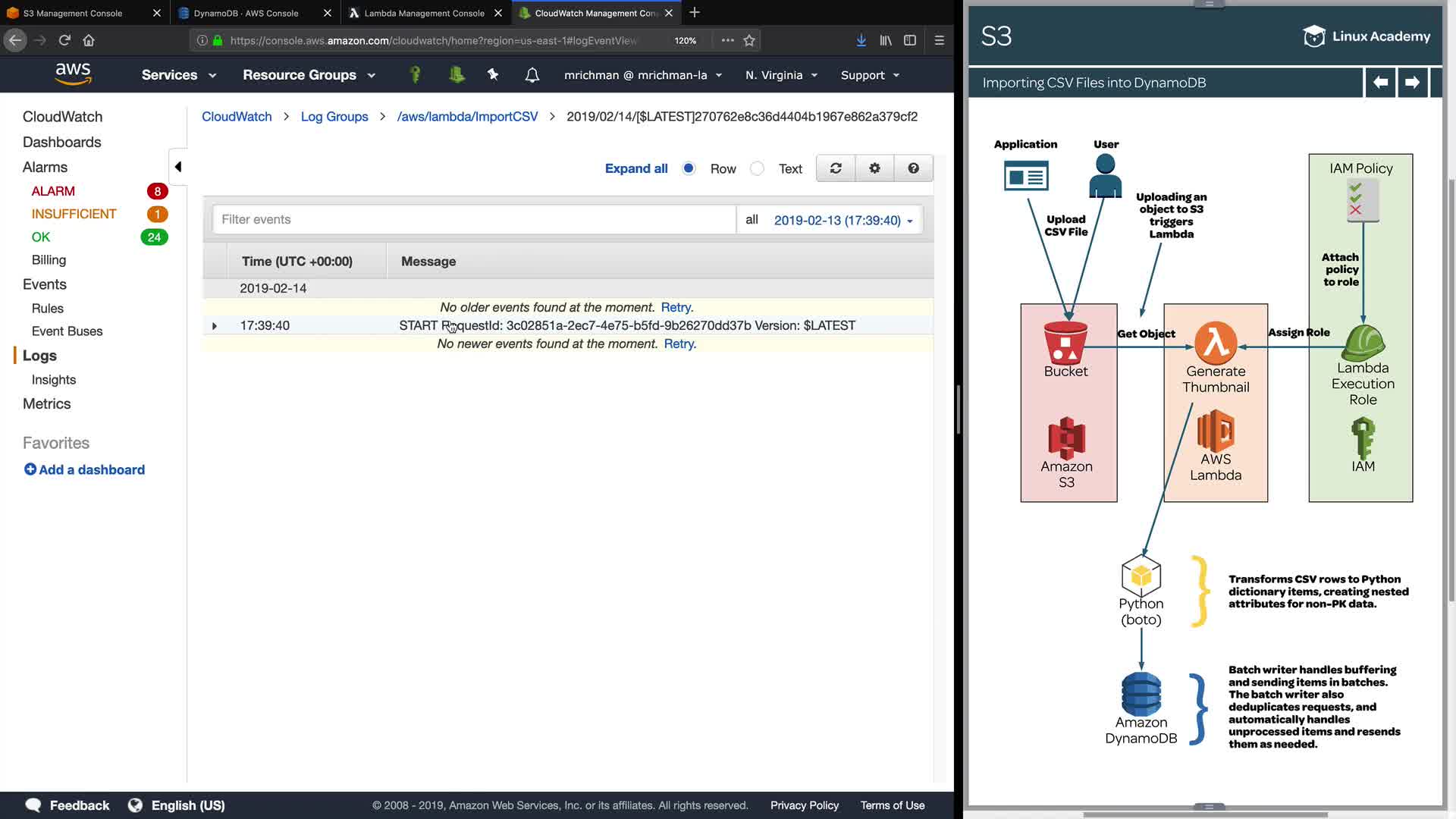Open Insights in the sidebar

click(54, 380)
